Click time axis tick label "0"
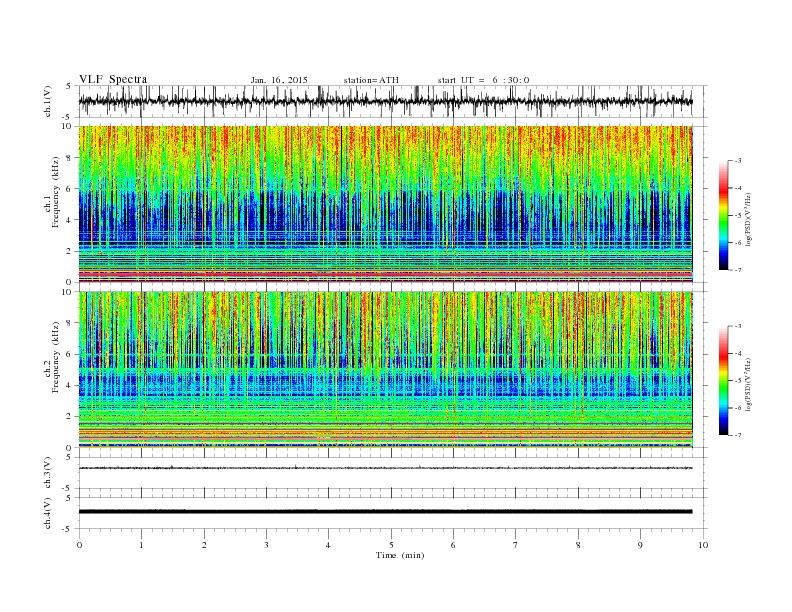 pos(79,545)
